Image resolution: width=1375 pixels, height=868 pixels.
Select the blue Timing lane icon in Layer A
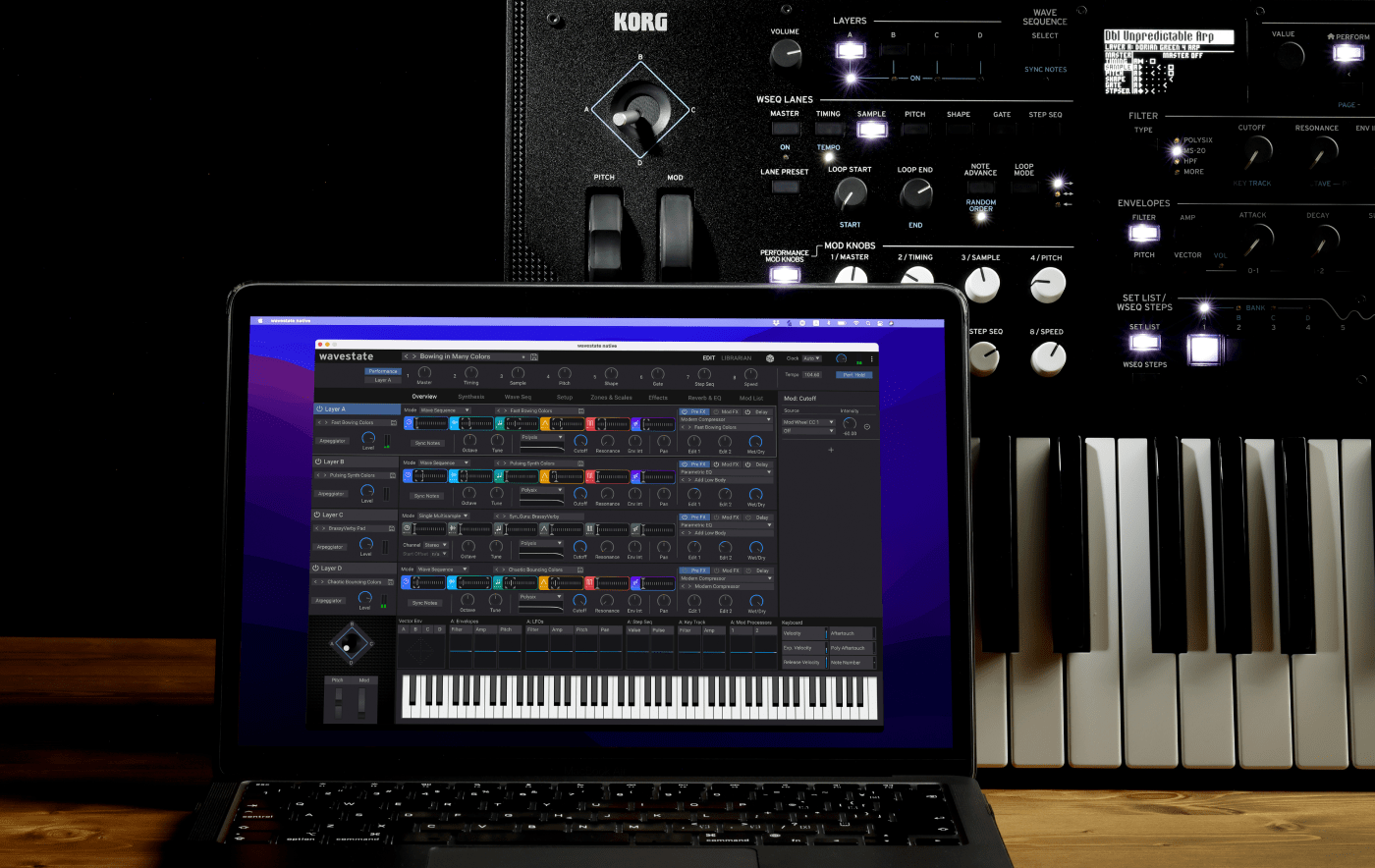pyautogui.click(x=408, y=423)
